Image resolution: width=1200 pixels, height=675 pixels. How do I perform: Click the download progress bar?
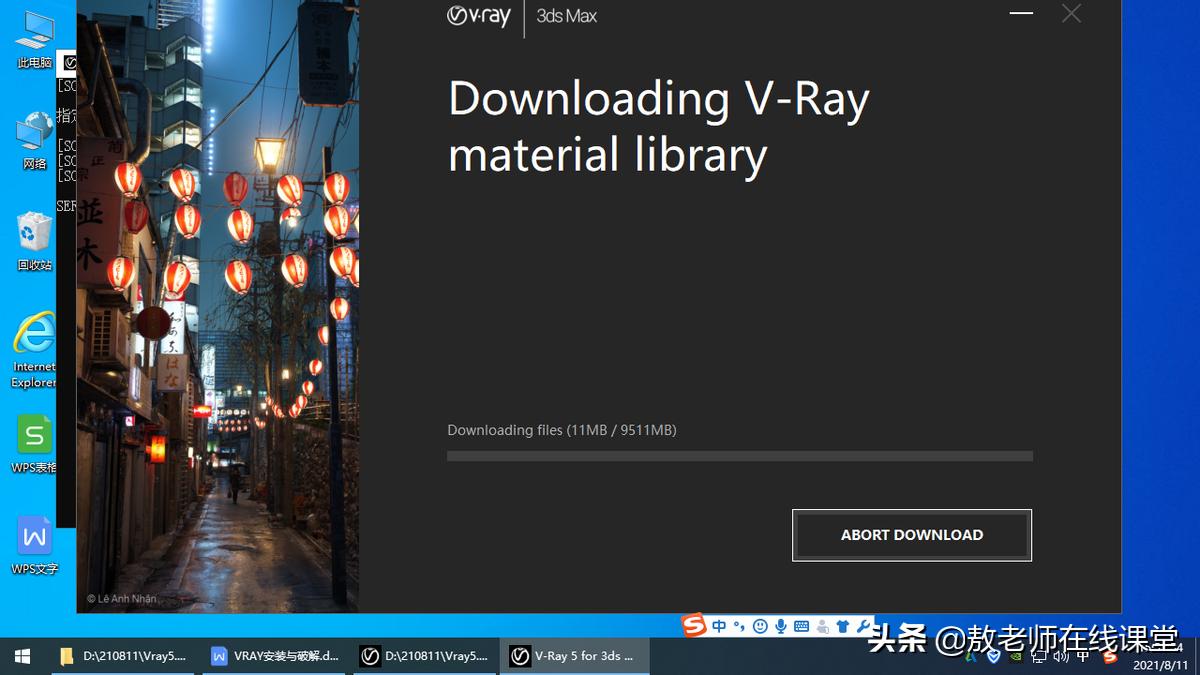(x=739, y=456)
